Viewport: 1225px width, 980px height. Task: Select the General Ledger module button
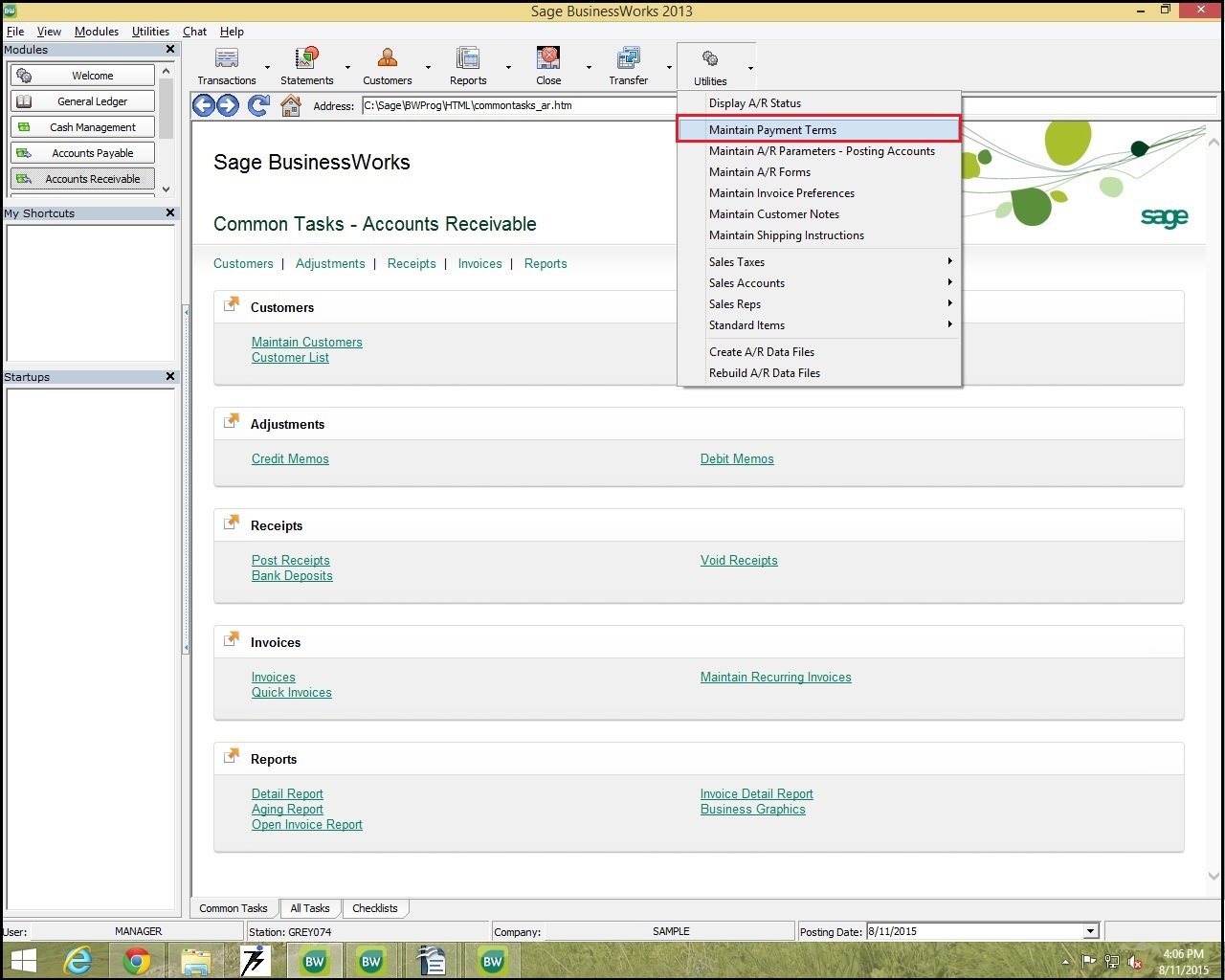tap(82, 101)
